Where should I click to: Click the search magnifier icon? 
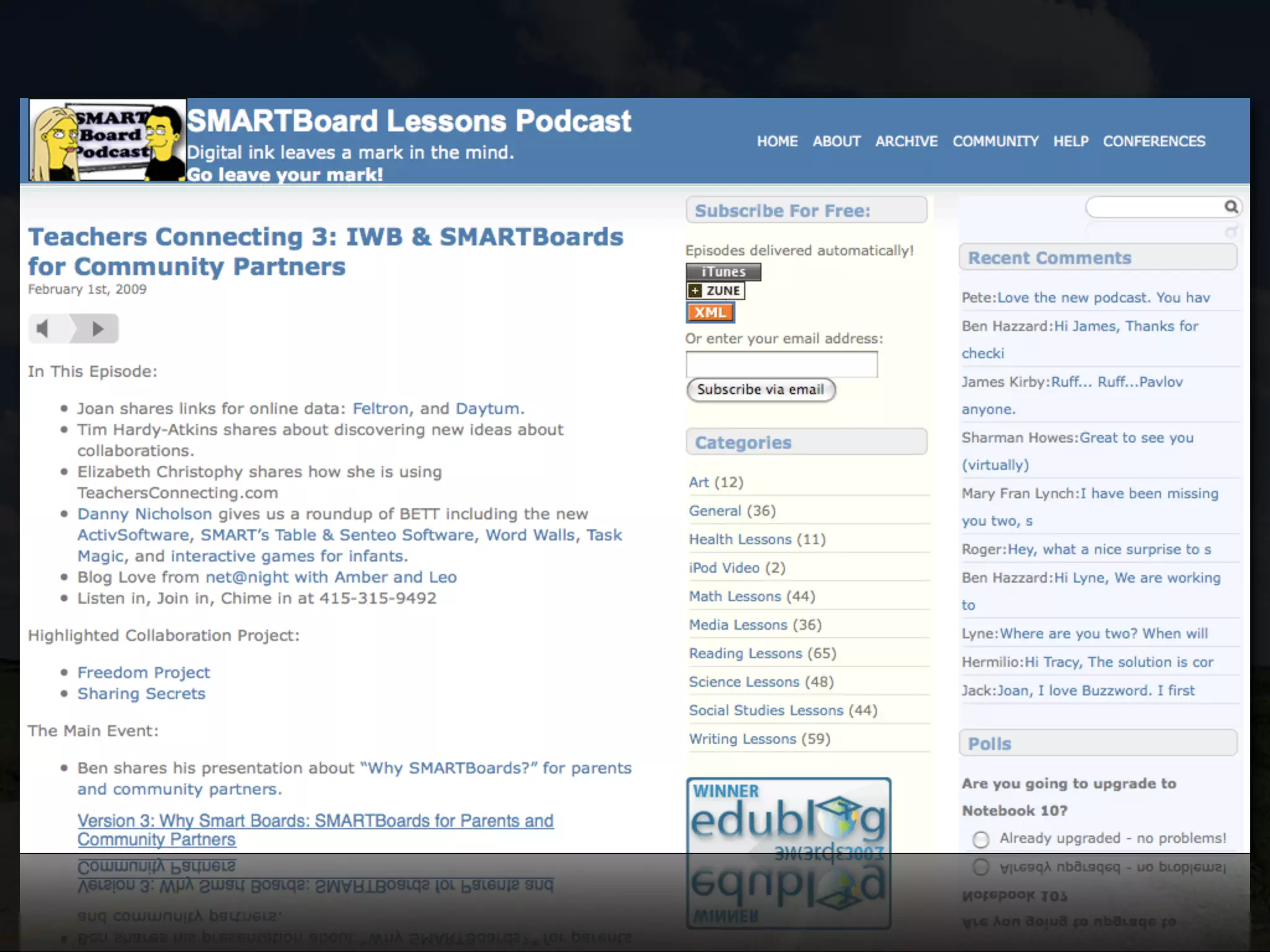[x=1231, y=206]
